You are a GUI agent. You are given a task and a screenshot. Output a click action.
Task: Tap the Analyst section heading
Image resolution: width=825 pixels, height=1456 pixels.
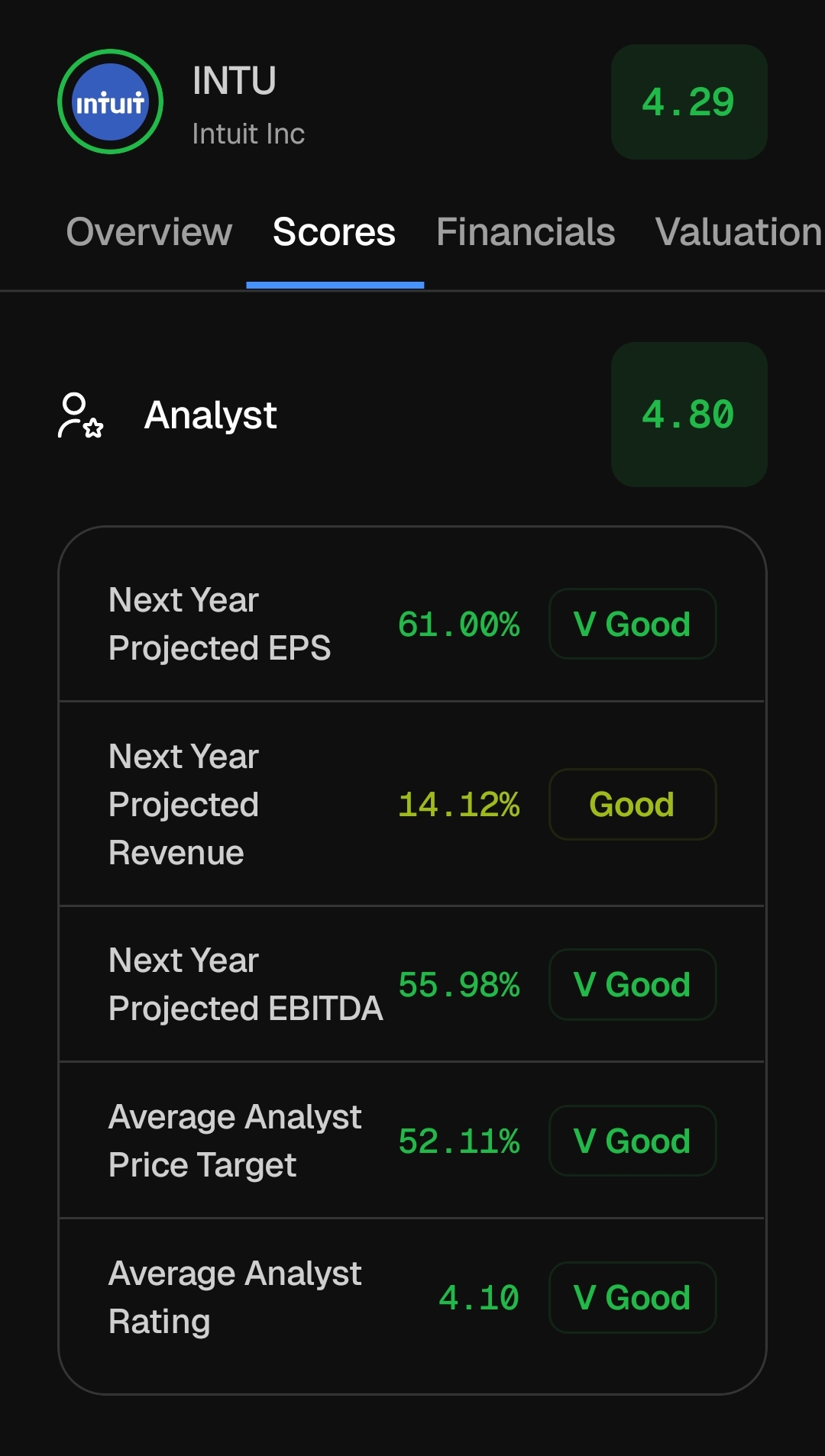click(210, 415)
